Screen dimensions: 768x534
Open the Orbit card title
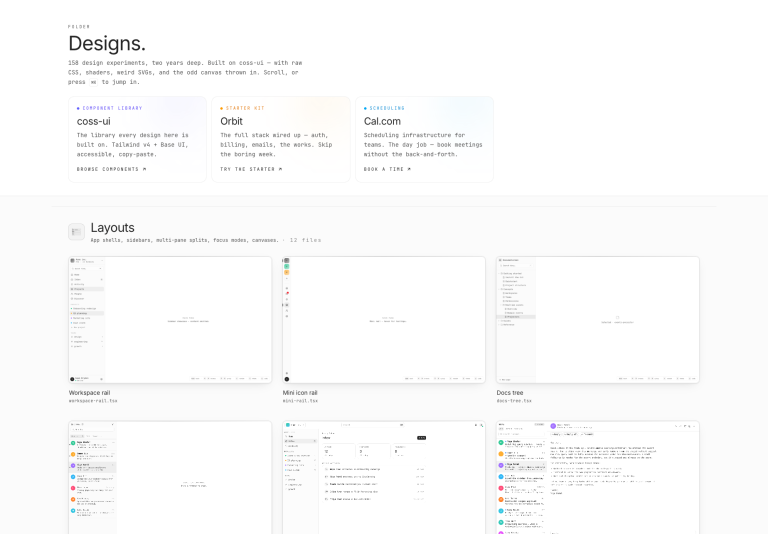click(x=231, y=121)
